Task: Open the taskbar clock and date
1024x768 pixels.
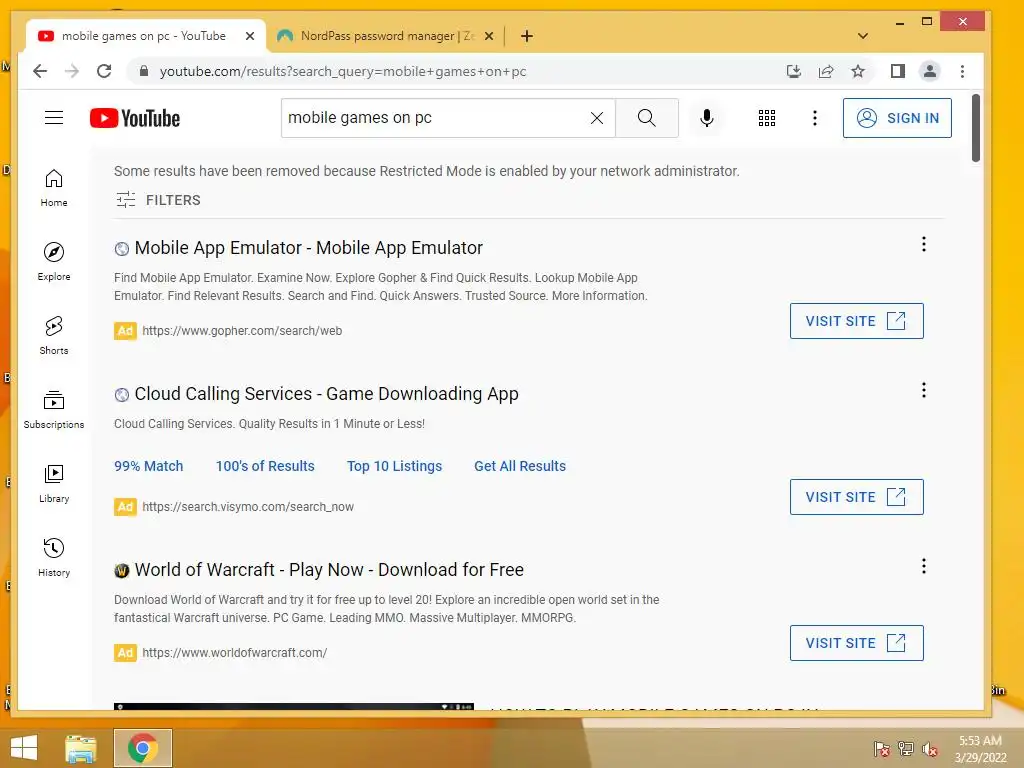Action: coord(980,748)
